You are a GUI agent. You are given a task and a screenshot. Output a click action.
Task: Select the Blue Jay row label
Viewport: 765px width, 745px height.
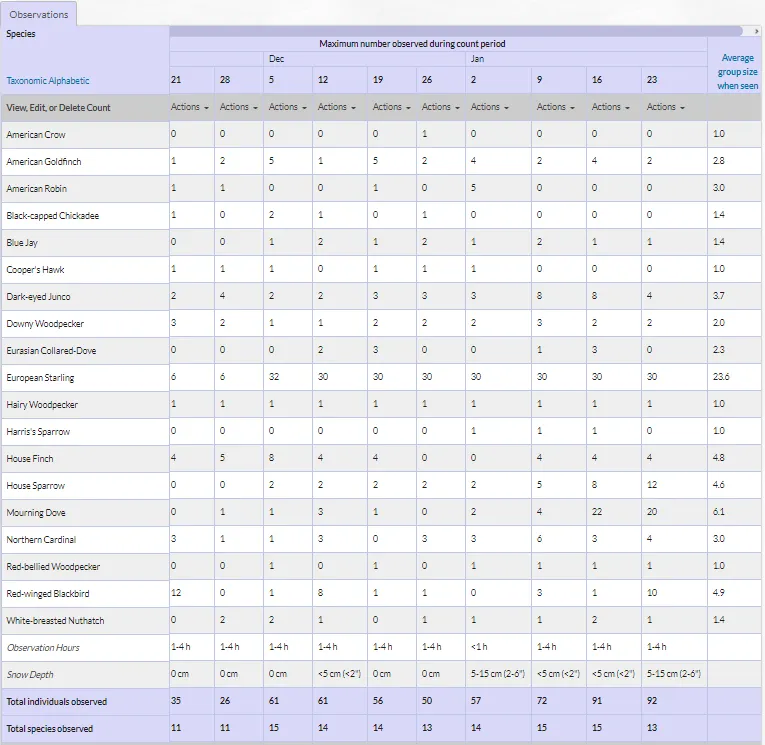22,242
